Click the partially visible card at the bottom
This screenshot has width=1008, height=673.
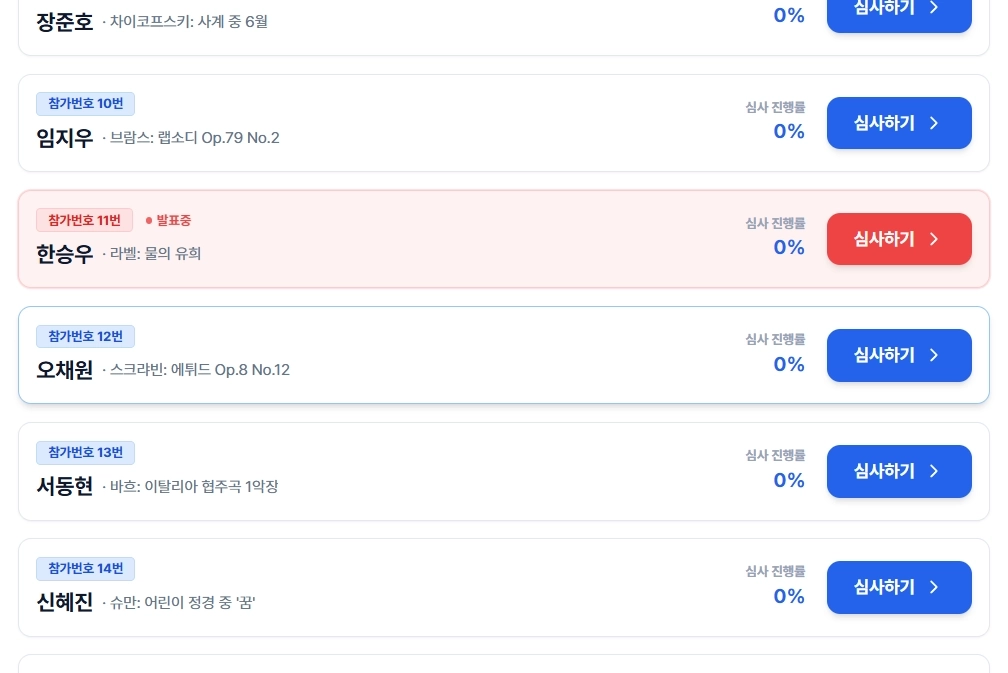click(x=504, y=666)
